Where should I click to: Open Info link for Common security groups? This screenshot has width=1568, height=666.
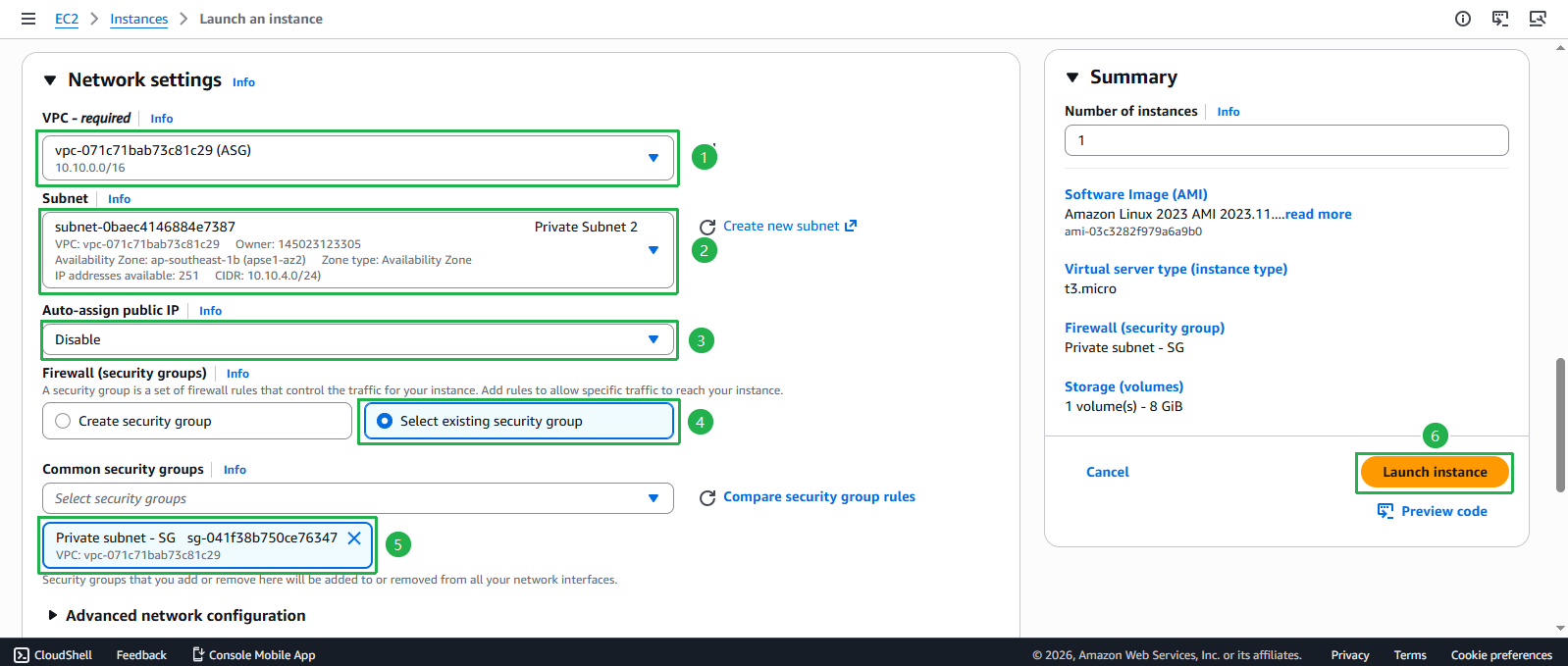click(x=235, y=470)
